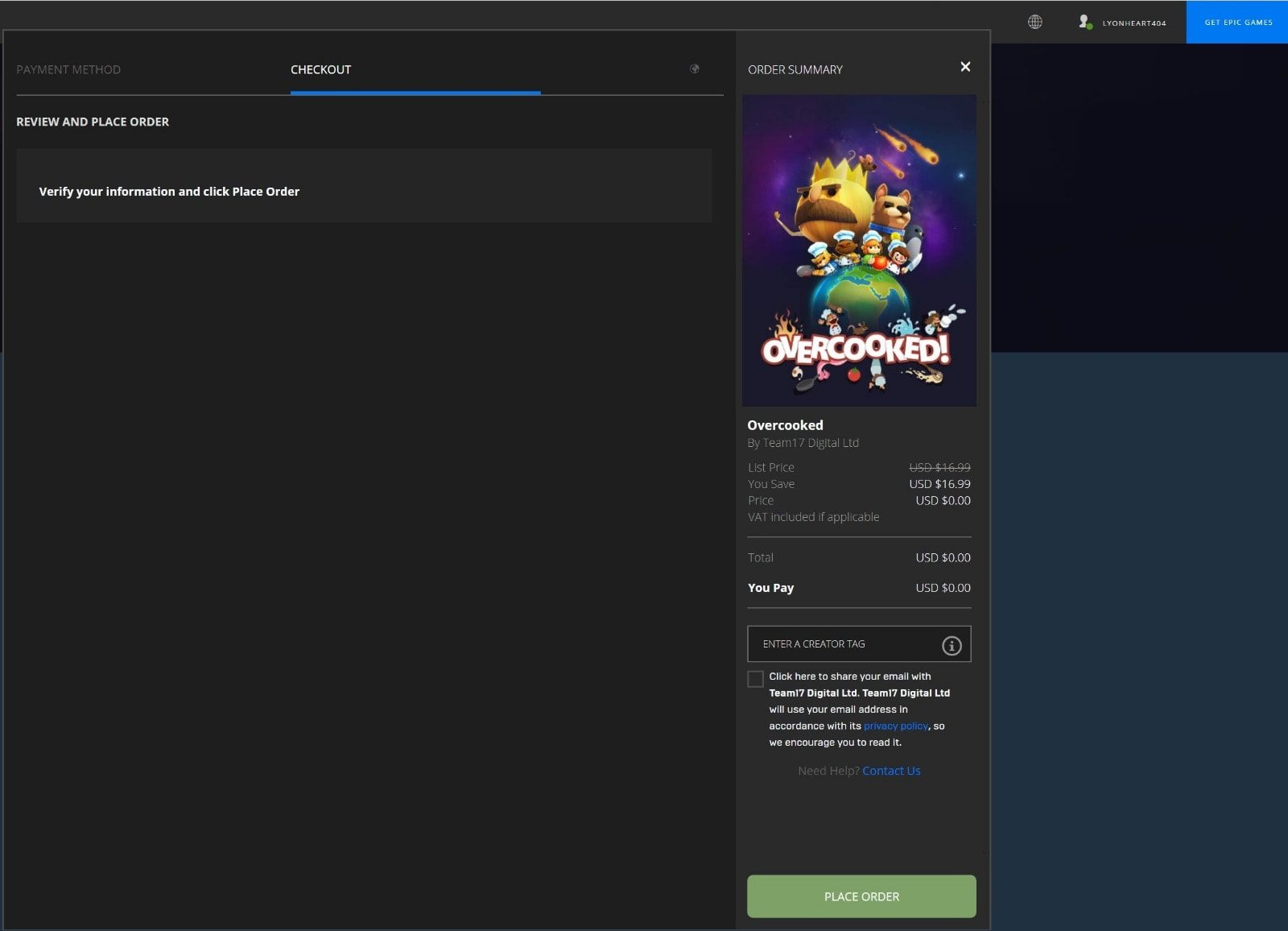This screenshot has width=1288, height=931.
Task: Click the 'Order Summary' heading
Action: [795, 70]
